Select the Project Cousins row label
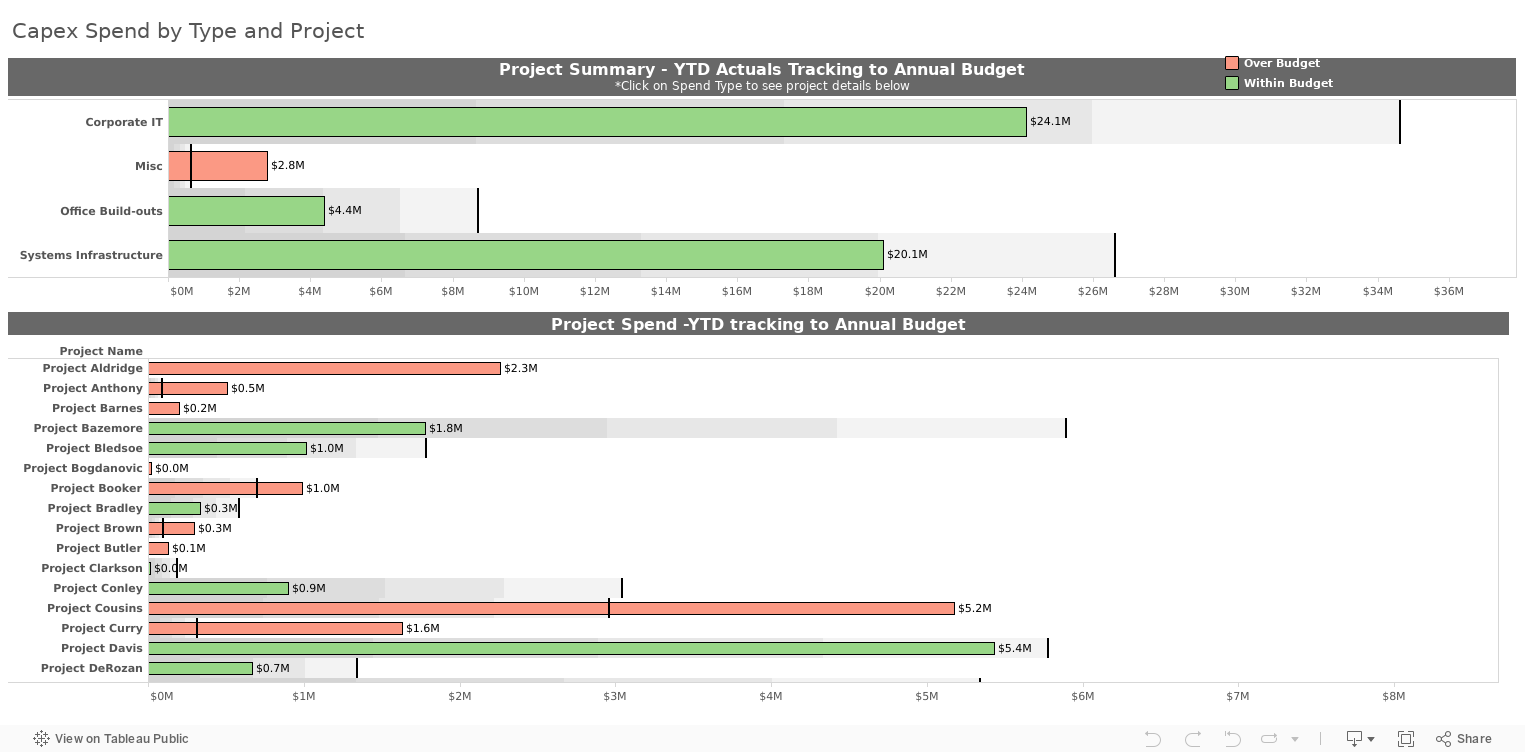The width and height of the screenshot is (1525, 752). 95,608
